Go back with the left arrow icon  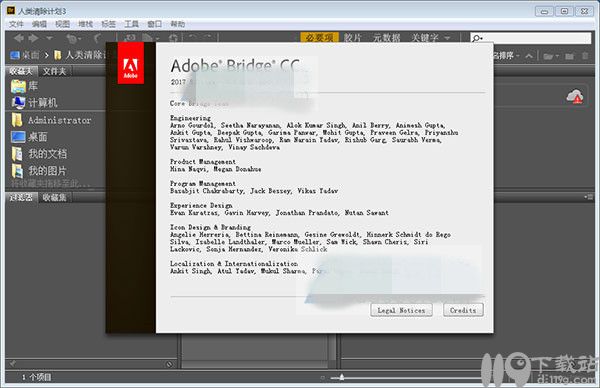pyautogui.click(x=18, y=38)
